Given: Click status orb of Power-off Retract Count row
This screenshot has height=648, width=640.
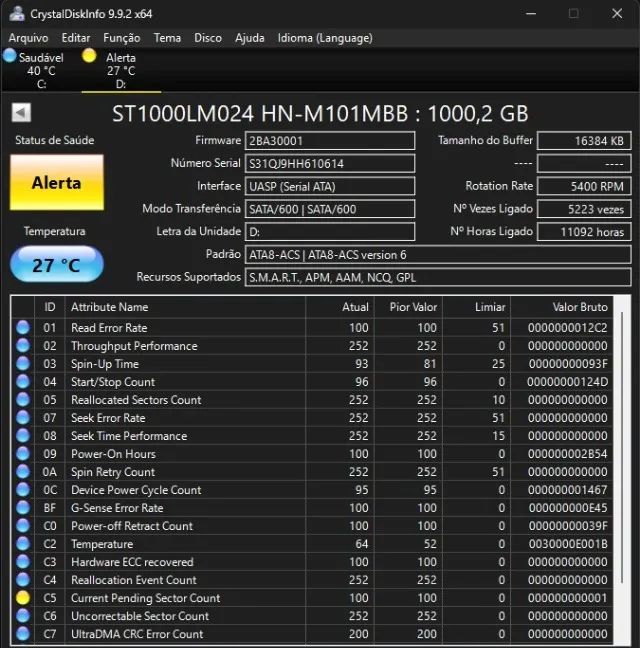Looking at the screenshot, I should pos(23,526).
